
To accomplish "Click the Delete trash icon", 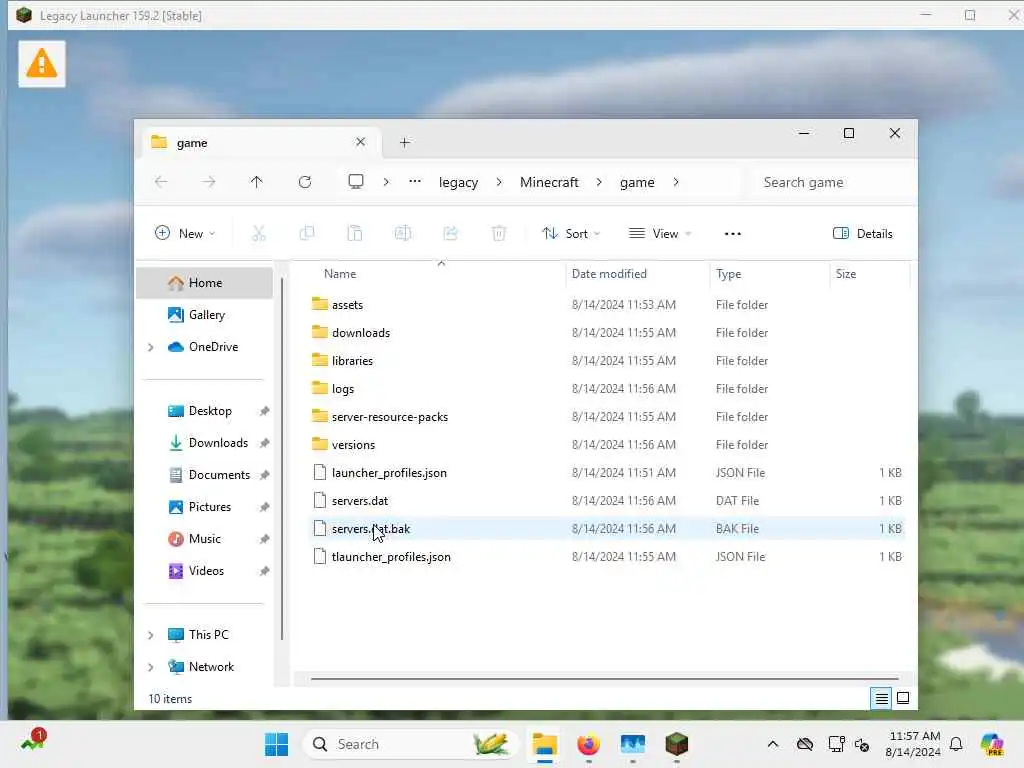I will pos(499,233).
